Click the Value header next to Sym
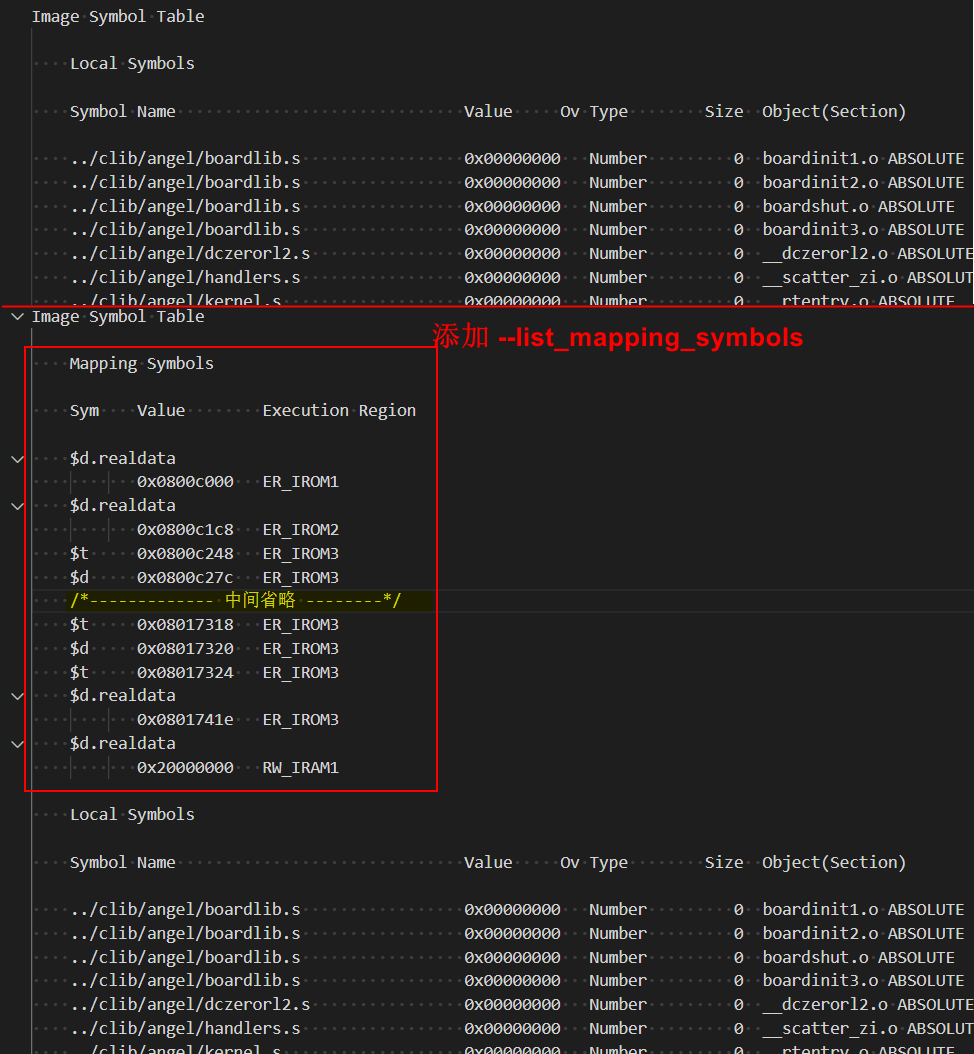 click(x=161, y=411)
